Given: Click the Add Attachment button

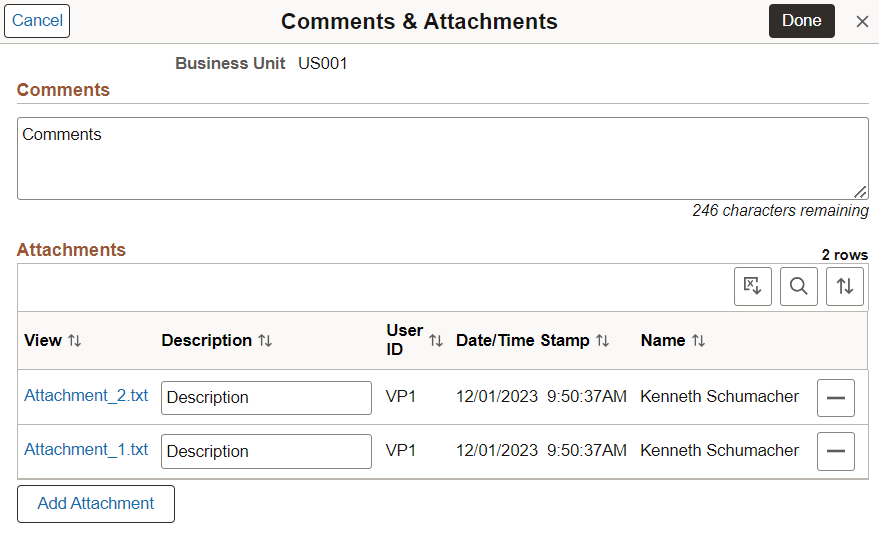Looking at the screenshot, I should (96, 504).
